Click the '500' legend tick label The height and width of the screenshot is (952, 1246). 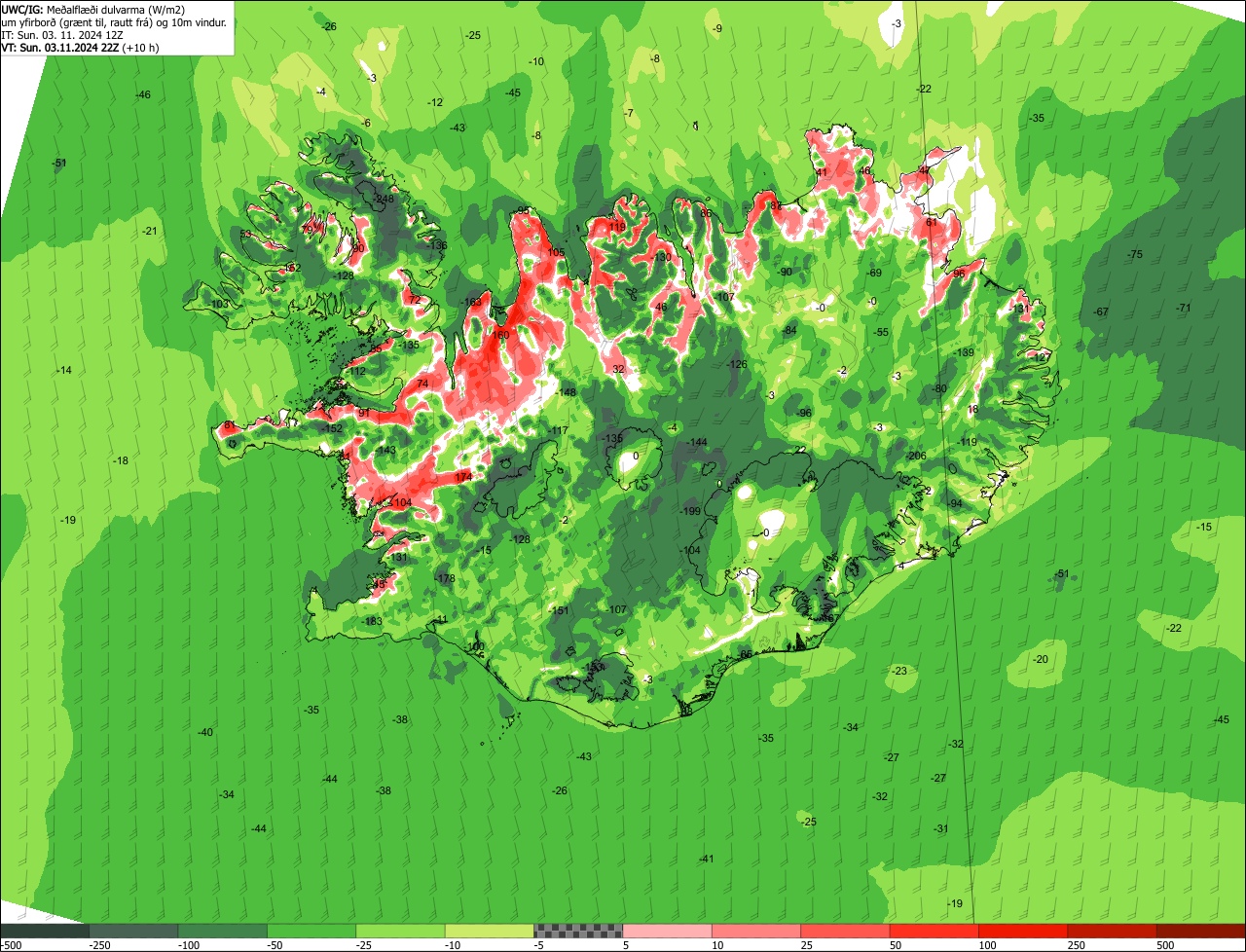pos(1165,945)
